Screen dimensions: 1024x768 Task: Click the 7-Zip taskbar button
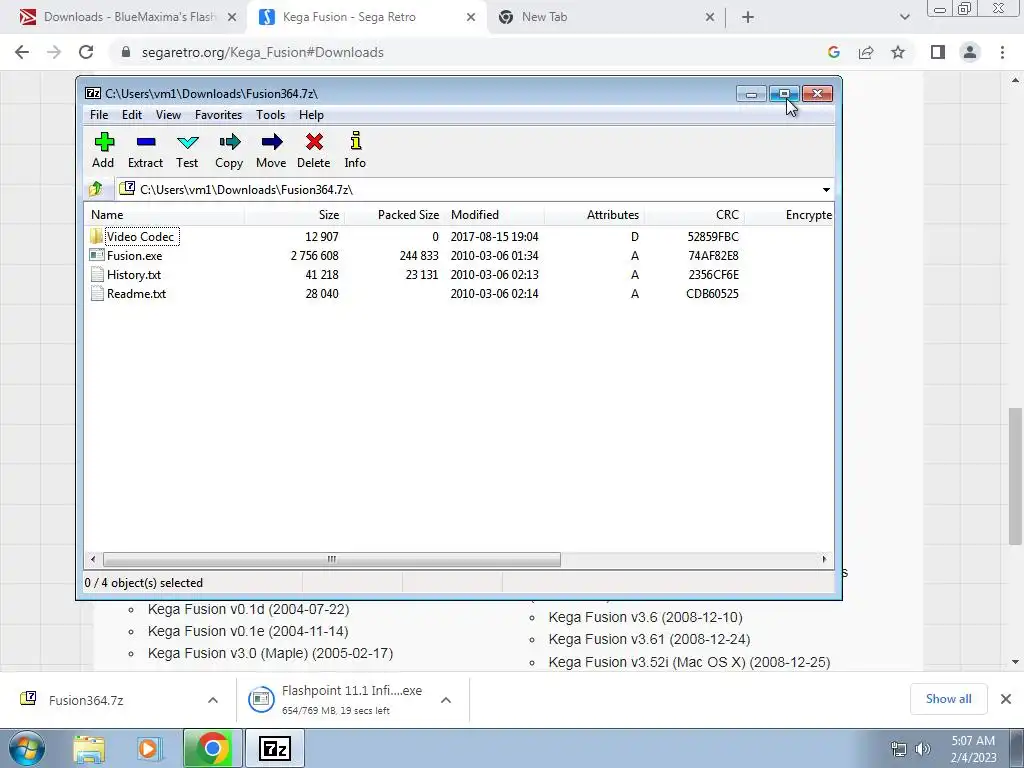click(274, 748)
